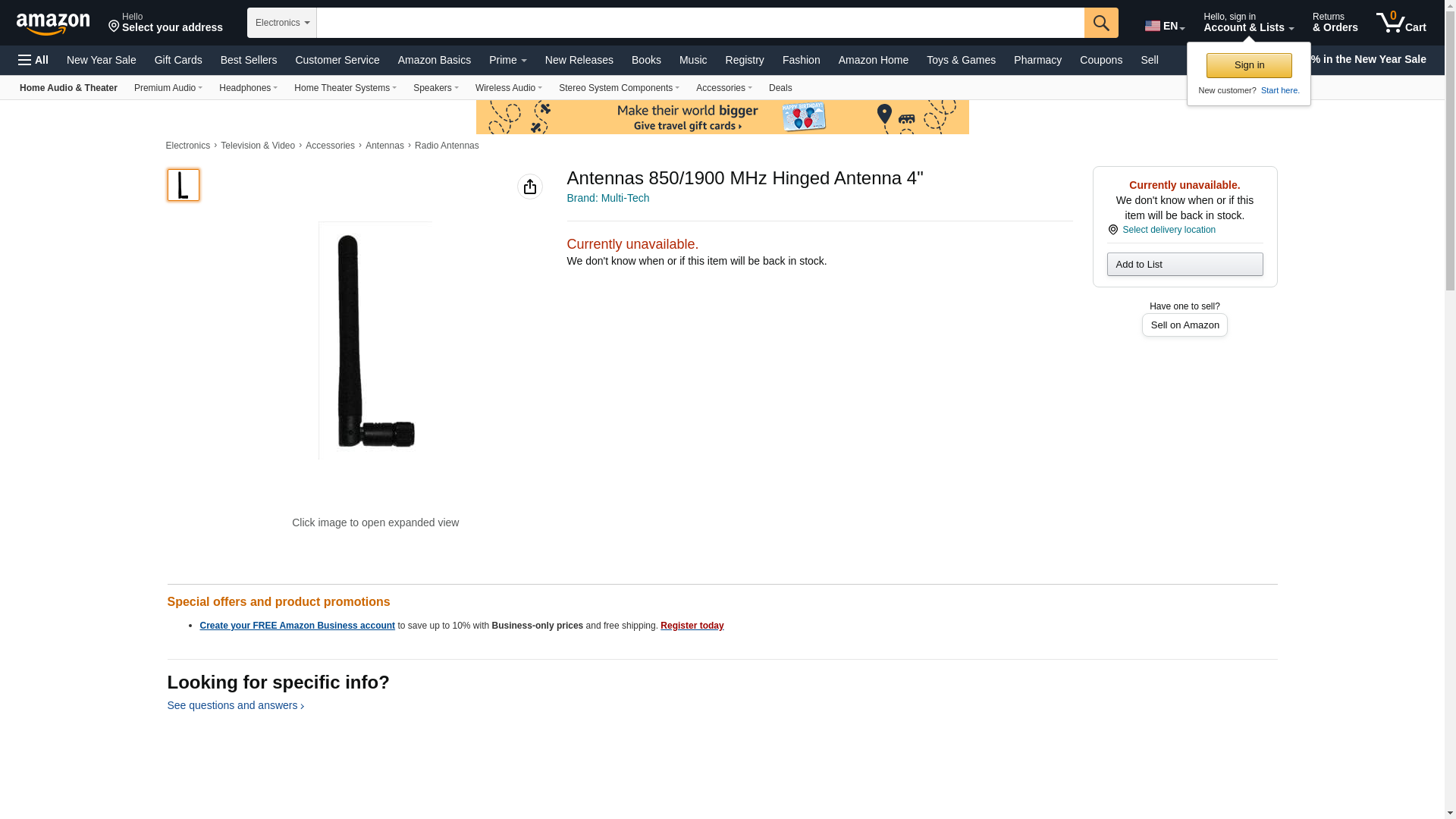Select your address location icon
1456x819 pixels.
[x=114, y=27]
